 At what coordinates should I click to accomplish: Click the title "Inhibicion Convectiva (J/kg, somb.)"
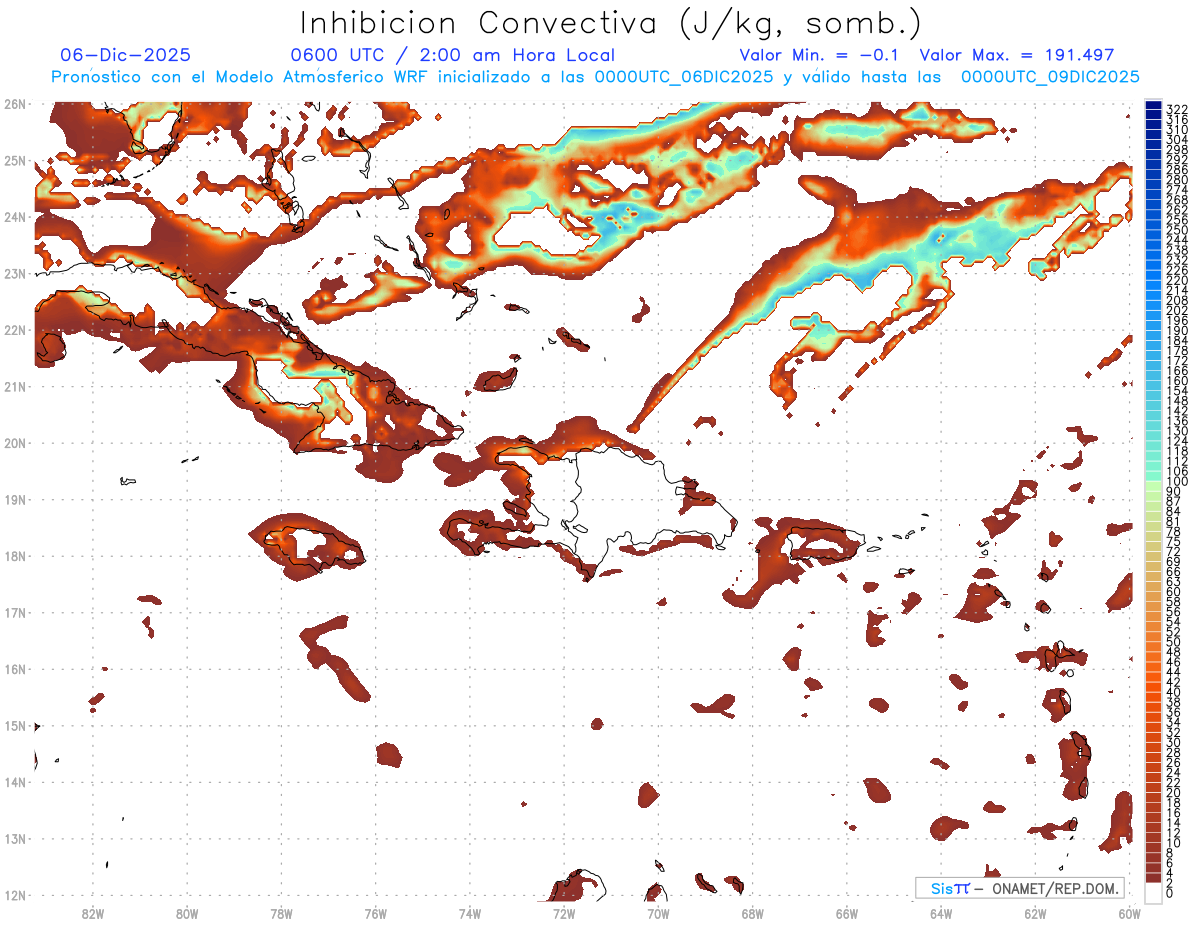tap(611, 23)
